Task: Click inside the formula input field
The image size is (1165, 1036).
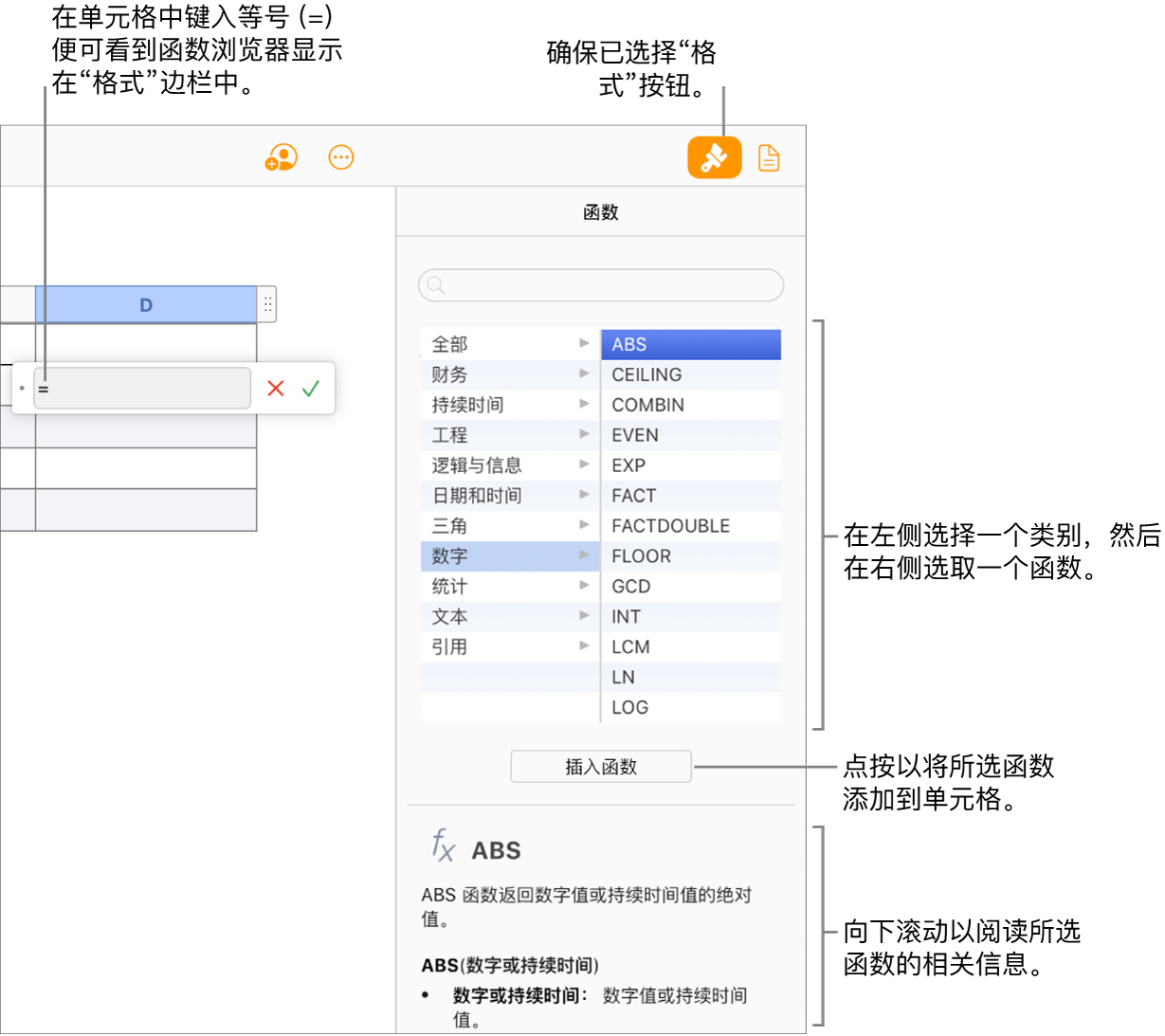Action: [142, 388]
